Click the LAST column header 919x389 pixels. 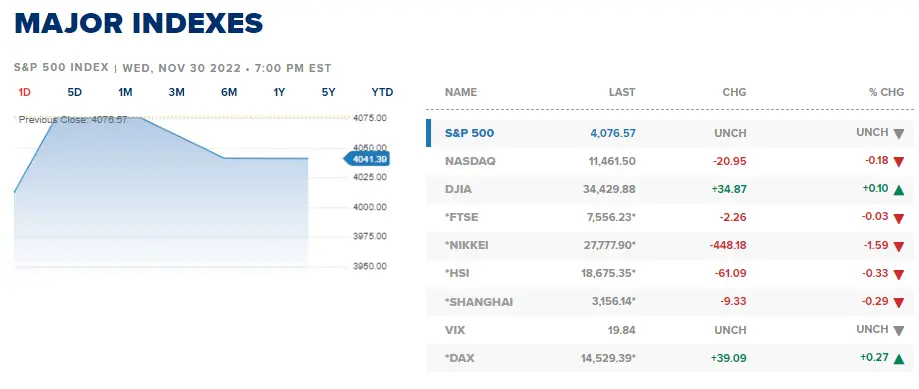click(622, 92)
